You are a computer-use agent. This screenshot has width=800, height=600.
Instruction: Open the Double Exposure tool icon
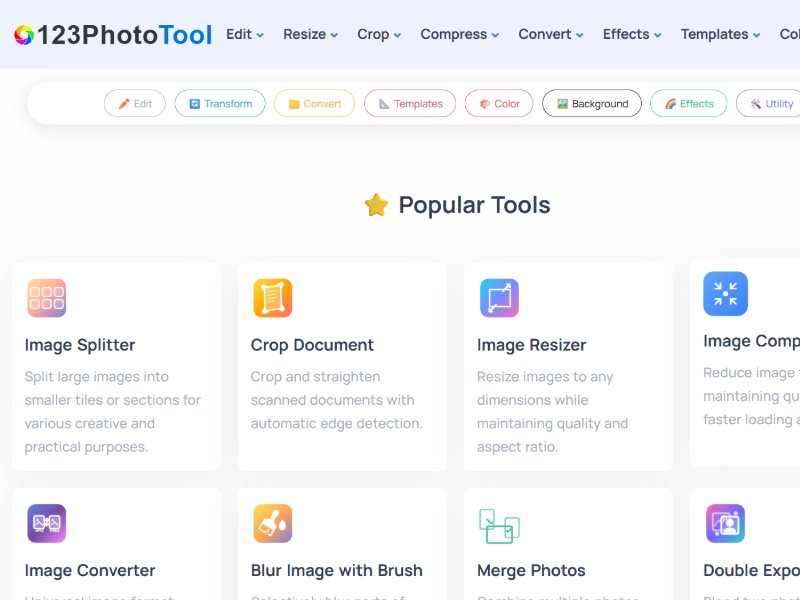pos(725,523)
